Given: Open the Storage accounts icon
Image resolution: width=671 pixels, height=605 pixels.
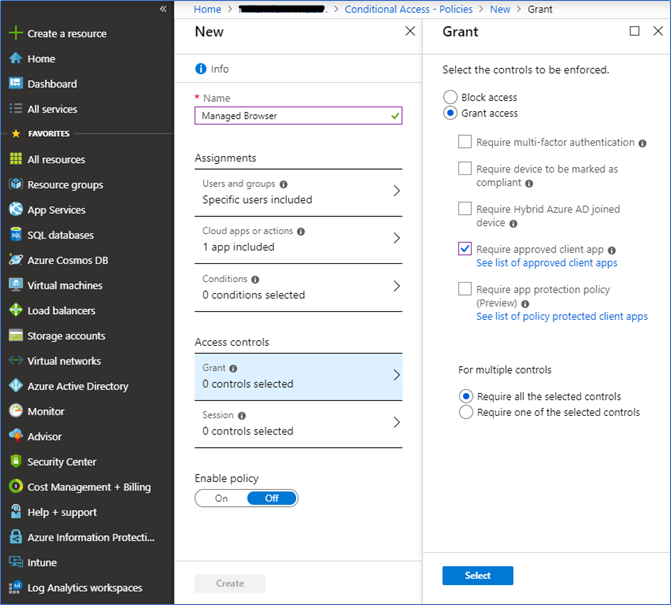Looking at the screenshot, I should point(16,335).
